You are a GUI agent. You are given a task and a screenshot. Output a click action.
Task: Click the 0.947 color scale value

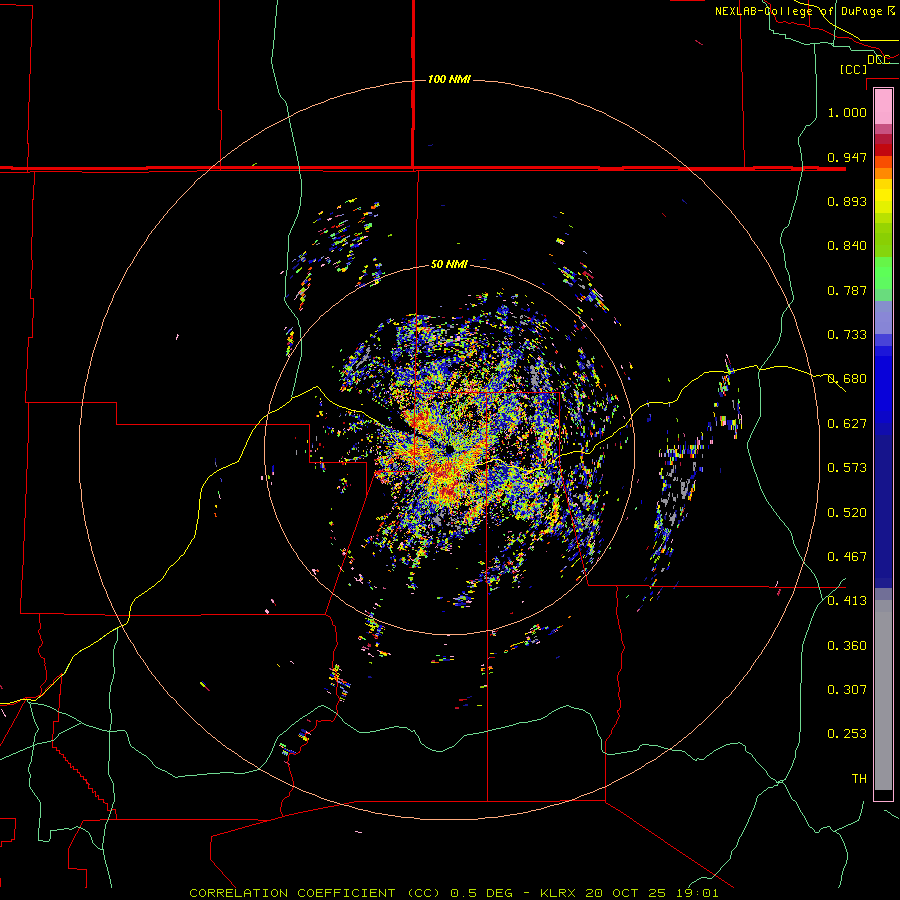(847, 157)
